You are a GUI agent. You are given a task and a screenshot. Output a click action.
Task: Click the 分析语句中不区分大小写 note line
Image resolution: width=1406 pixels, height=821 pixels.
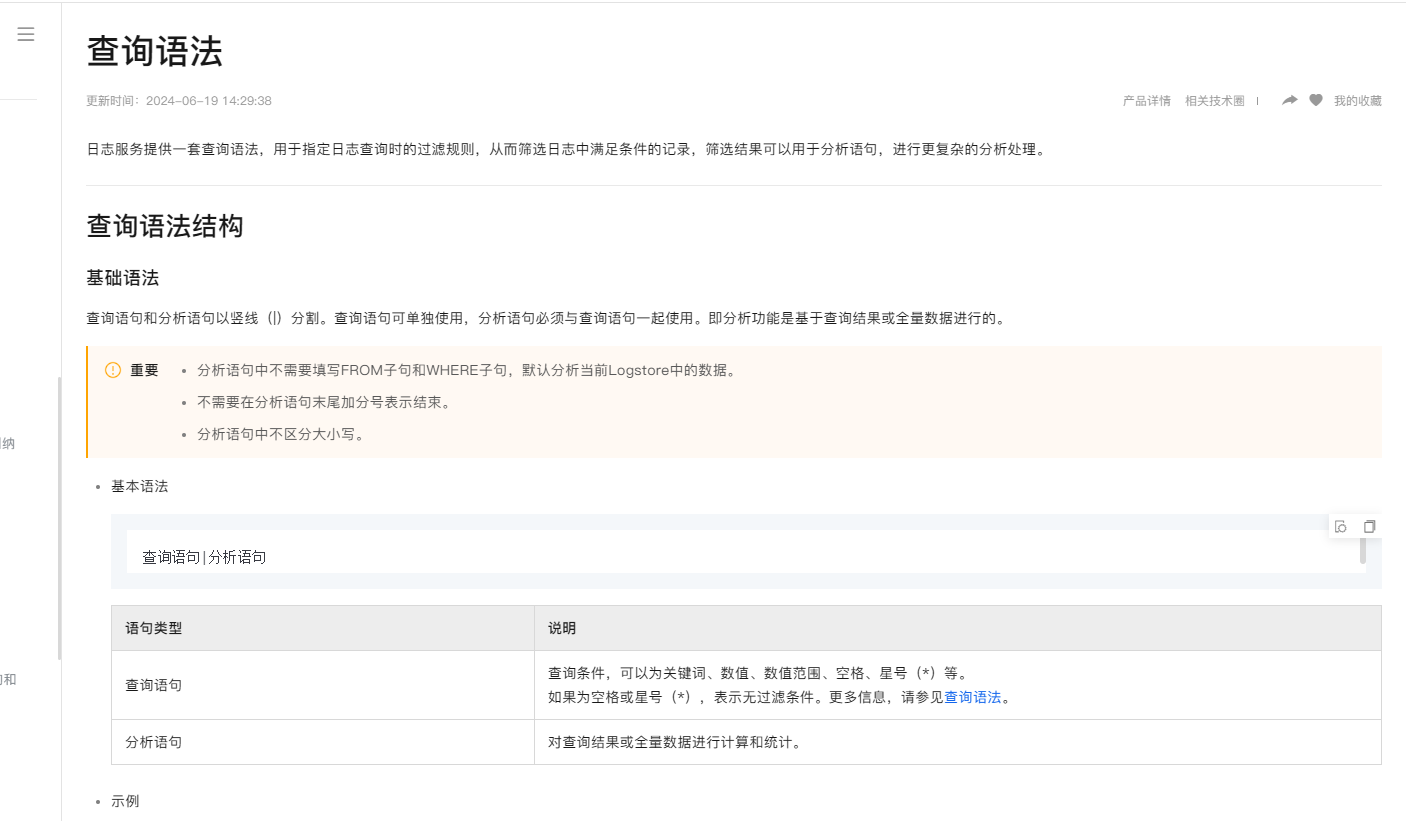click(280, 434)
